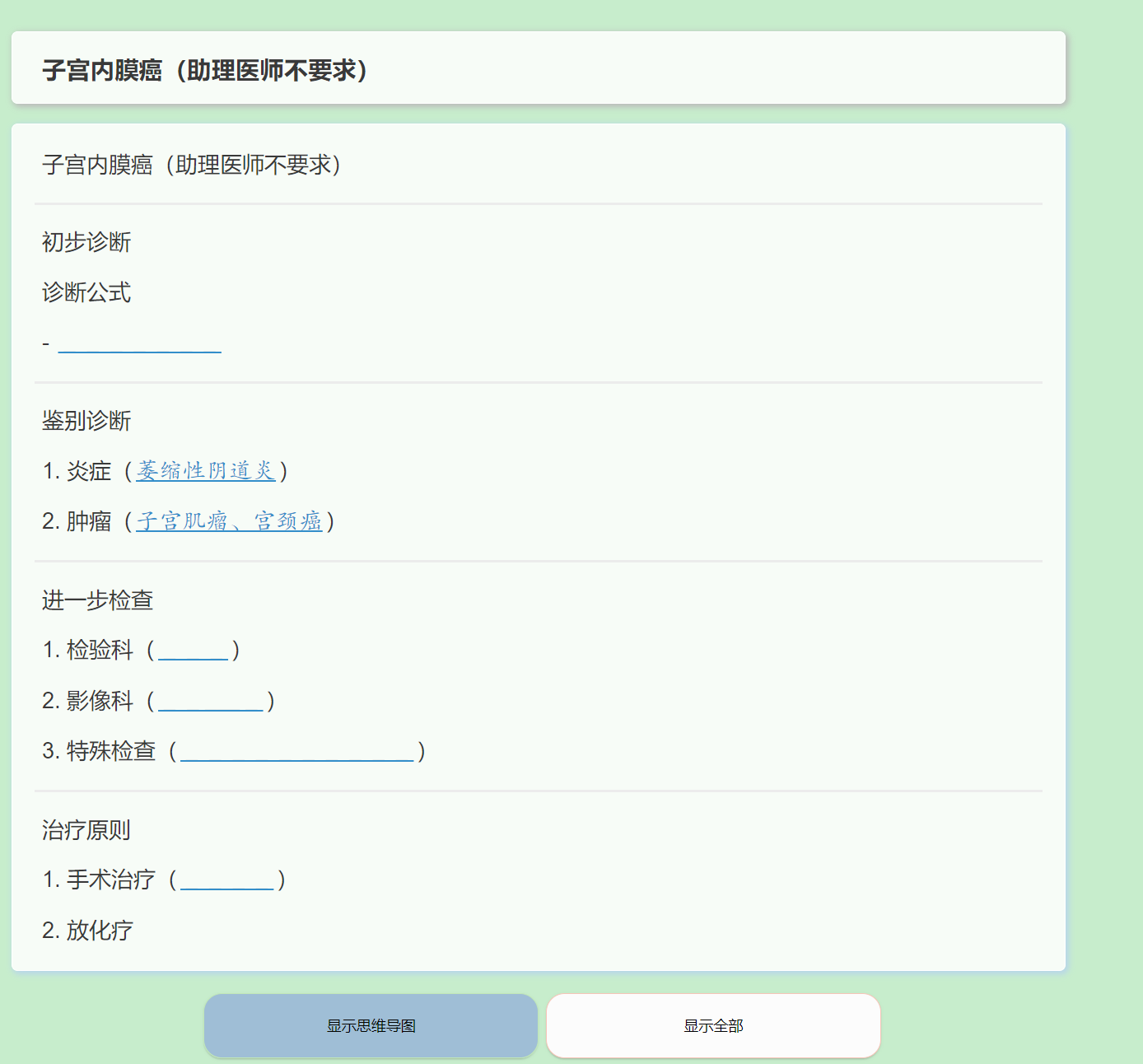Click the revealed answer 萎缩性阴道炎
Image resolution: width=1143 pixels, height=1064 pixels.
tap(206, 471)
